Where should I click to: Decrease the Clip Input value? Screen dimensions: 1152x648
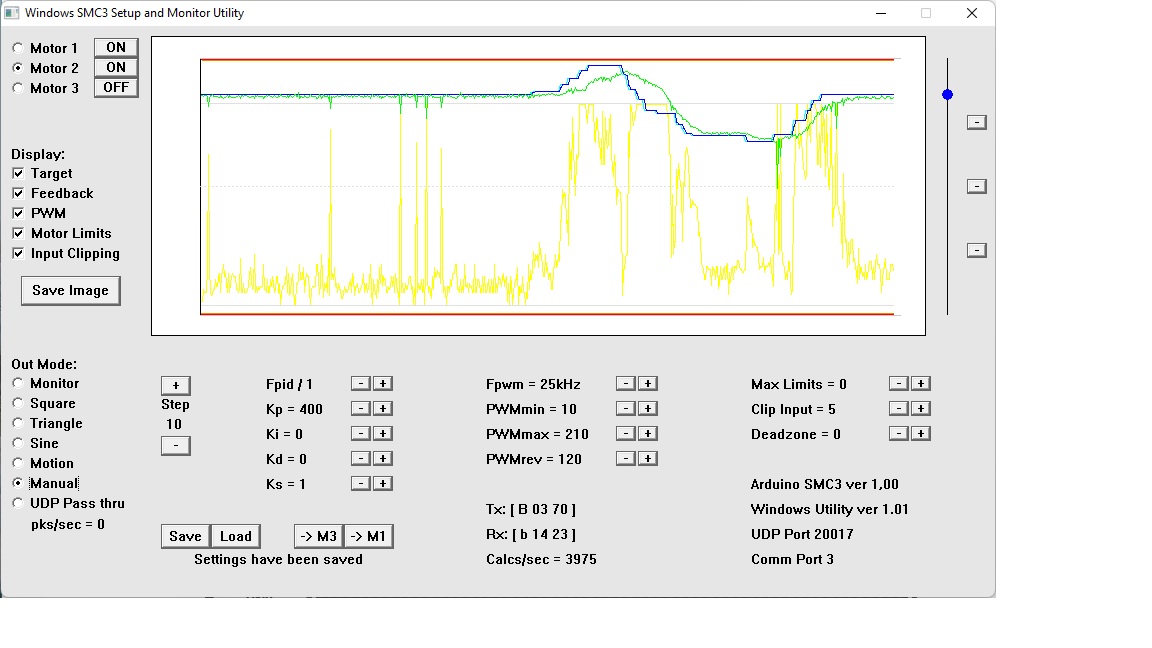899,409
